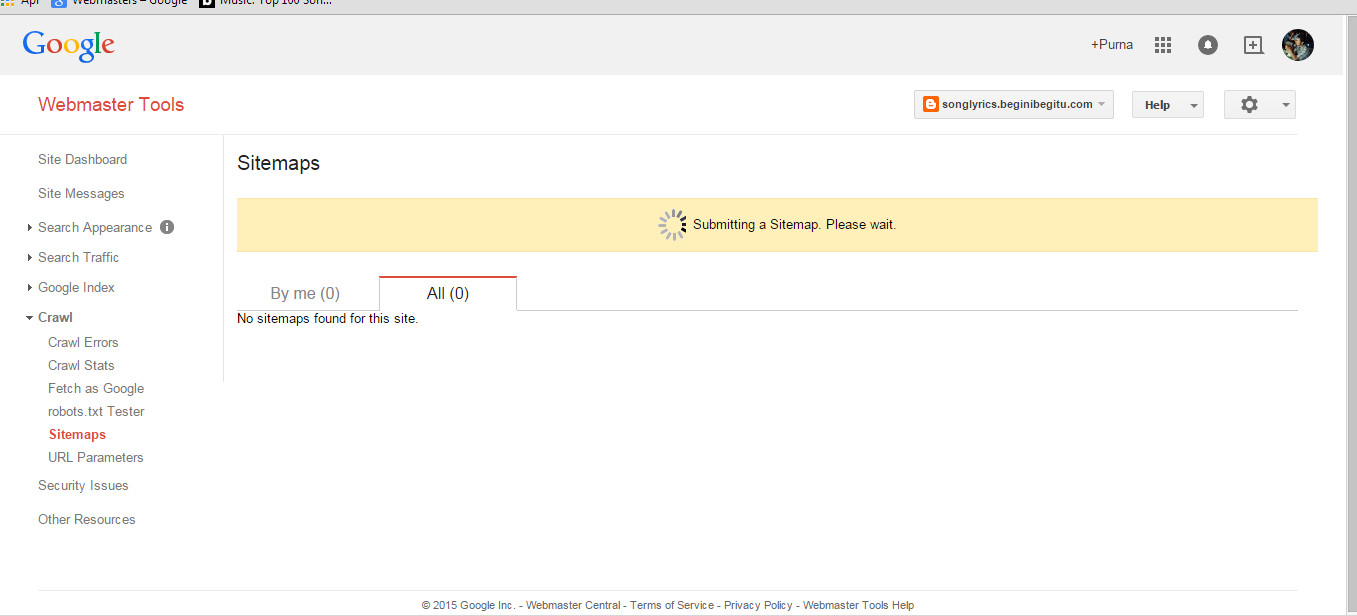Open Other Resources
Screen dimensions: 1357x616
tap(87, 520)
